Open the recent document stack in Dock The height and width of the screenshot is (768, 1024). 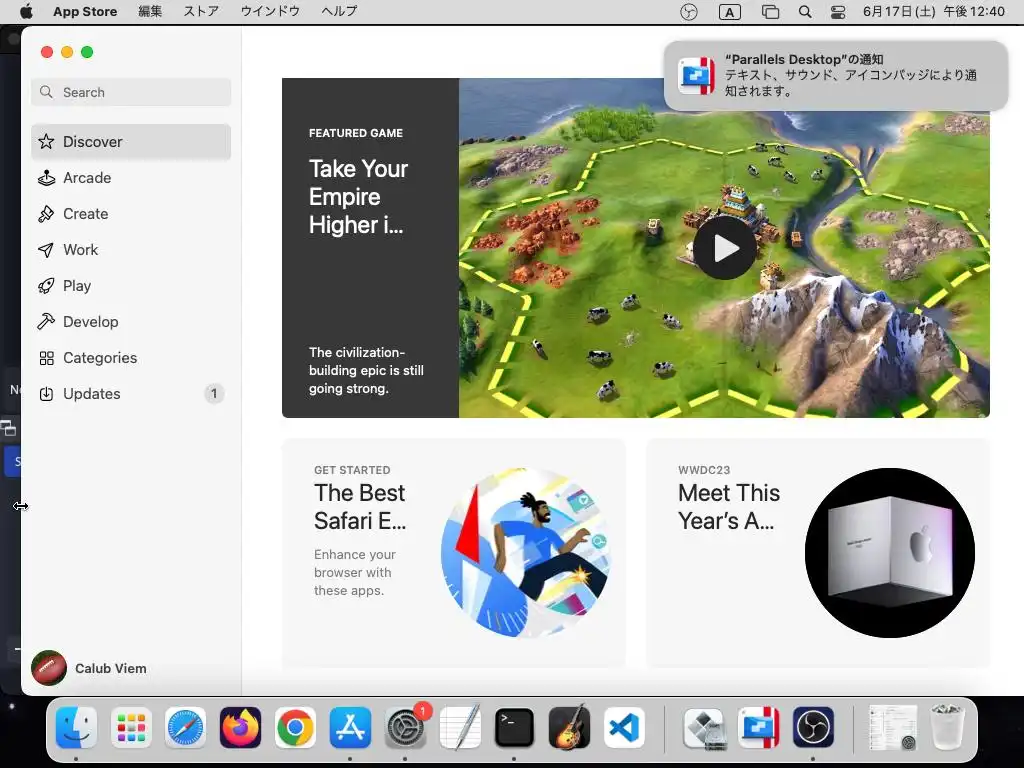tap(892, 728)
